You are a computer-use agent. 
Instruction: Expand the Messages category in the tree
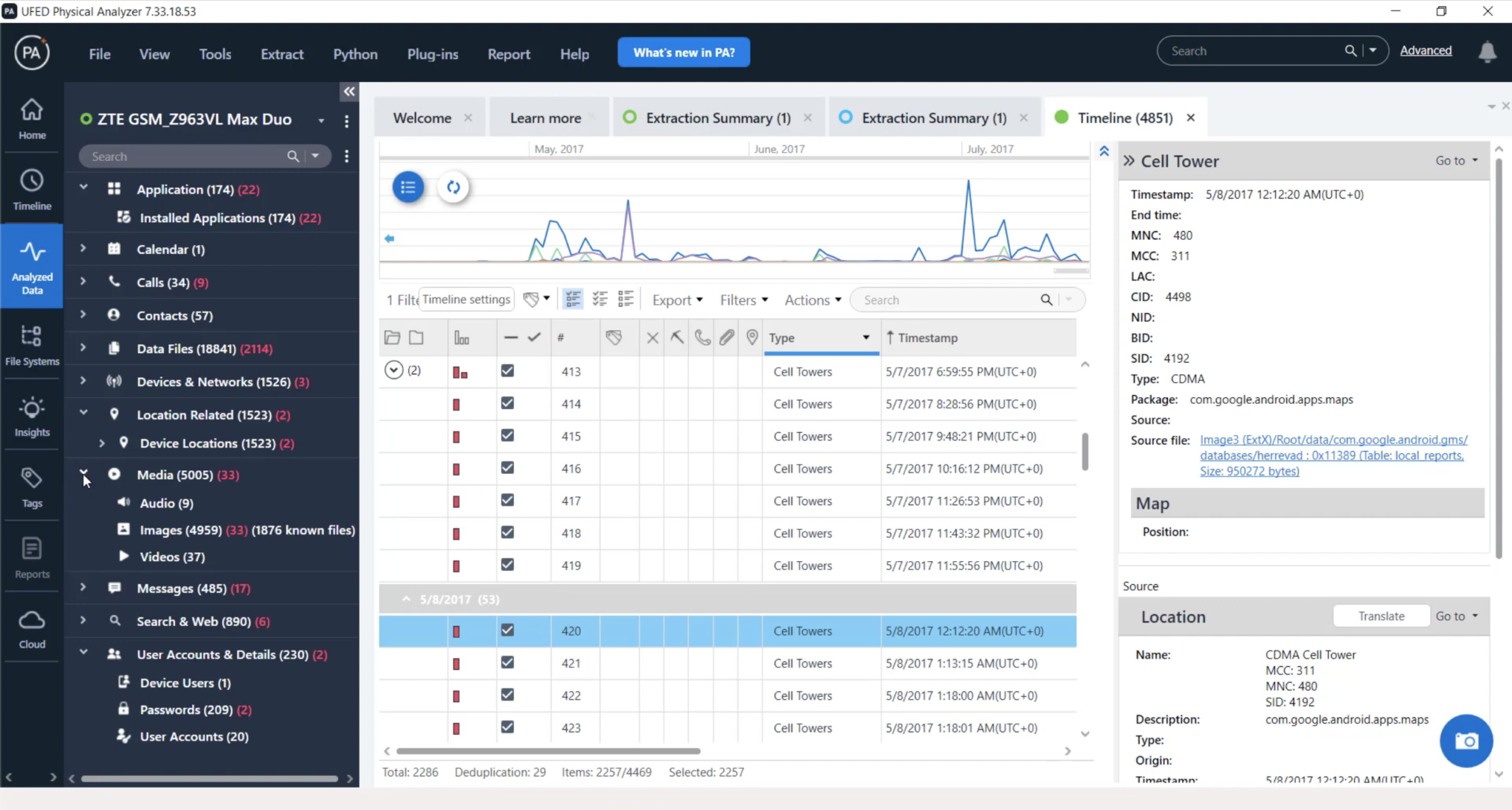click(83, 588)
